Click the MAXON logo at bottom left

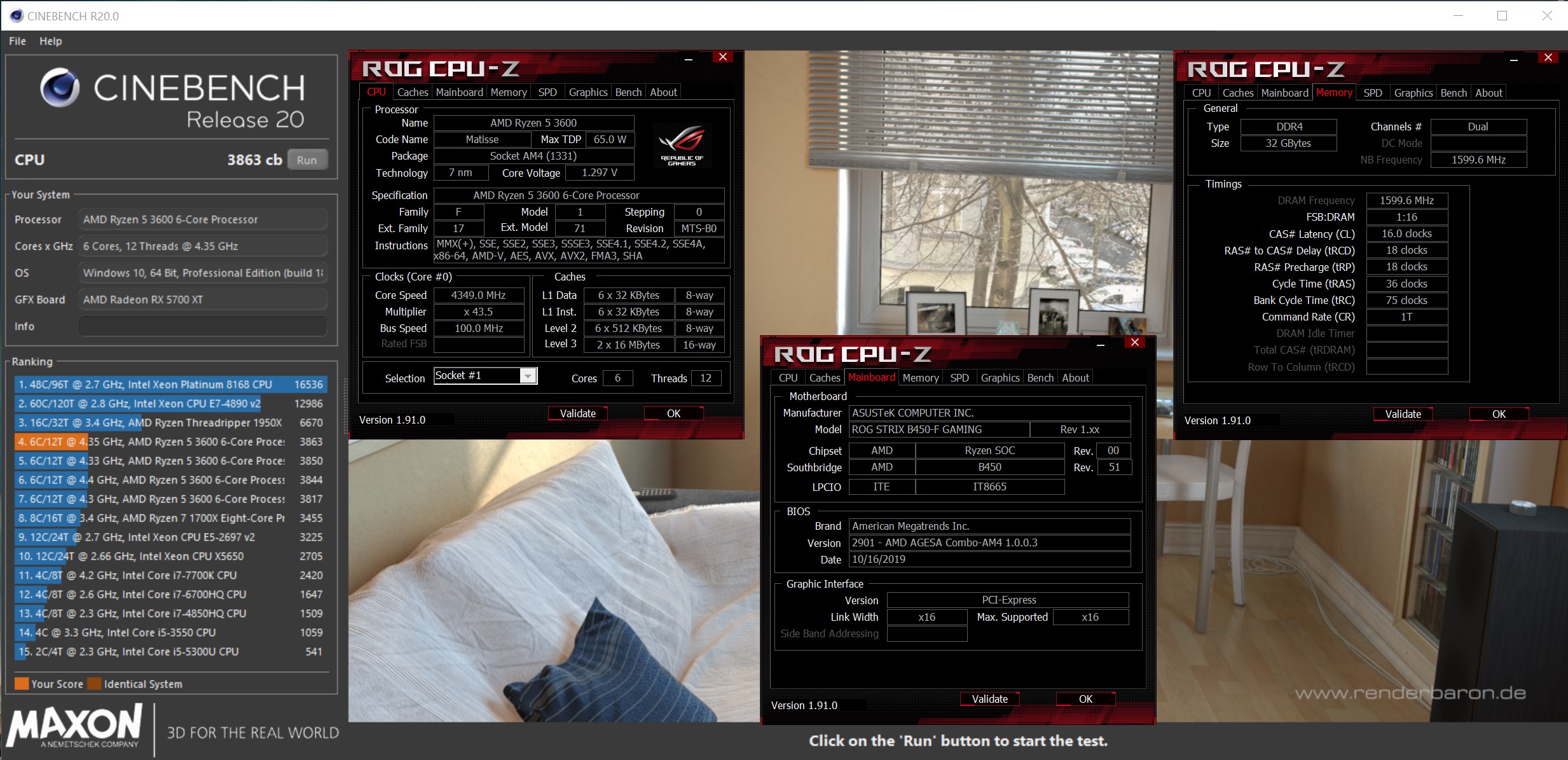click(x=75, y=726)
